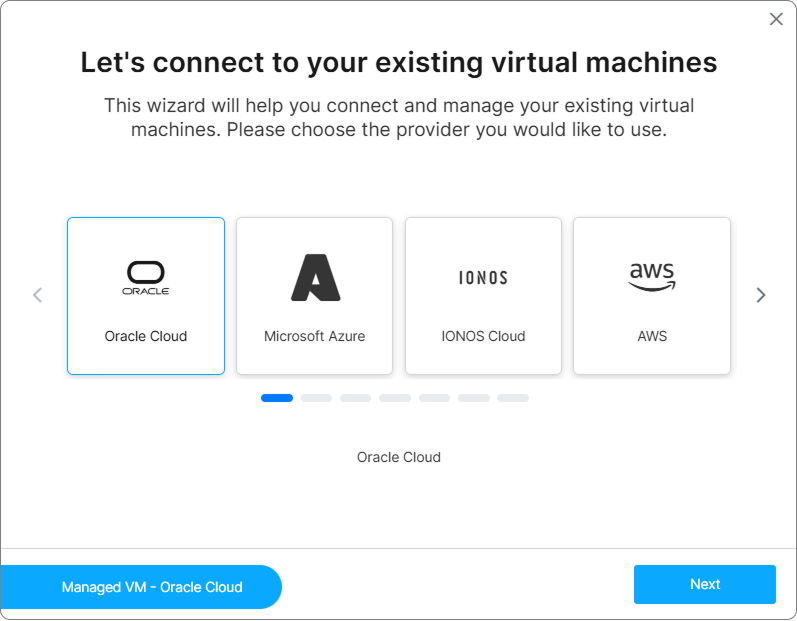Click the wizard heading text
The image size is (797, 621).
pos(399,63)
